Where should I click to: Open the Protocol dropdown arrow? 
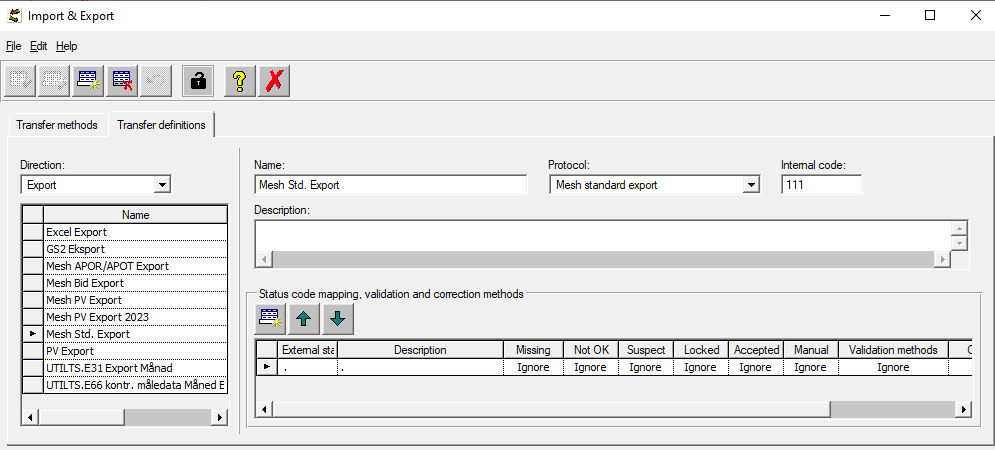751,185
